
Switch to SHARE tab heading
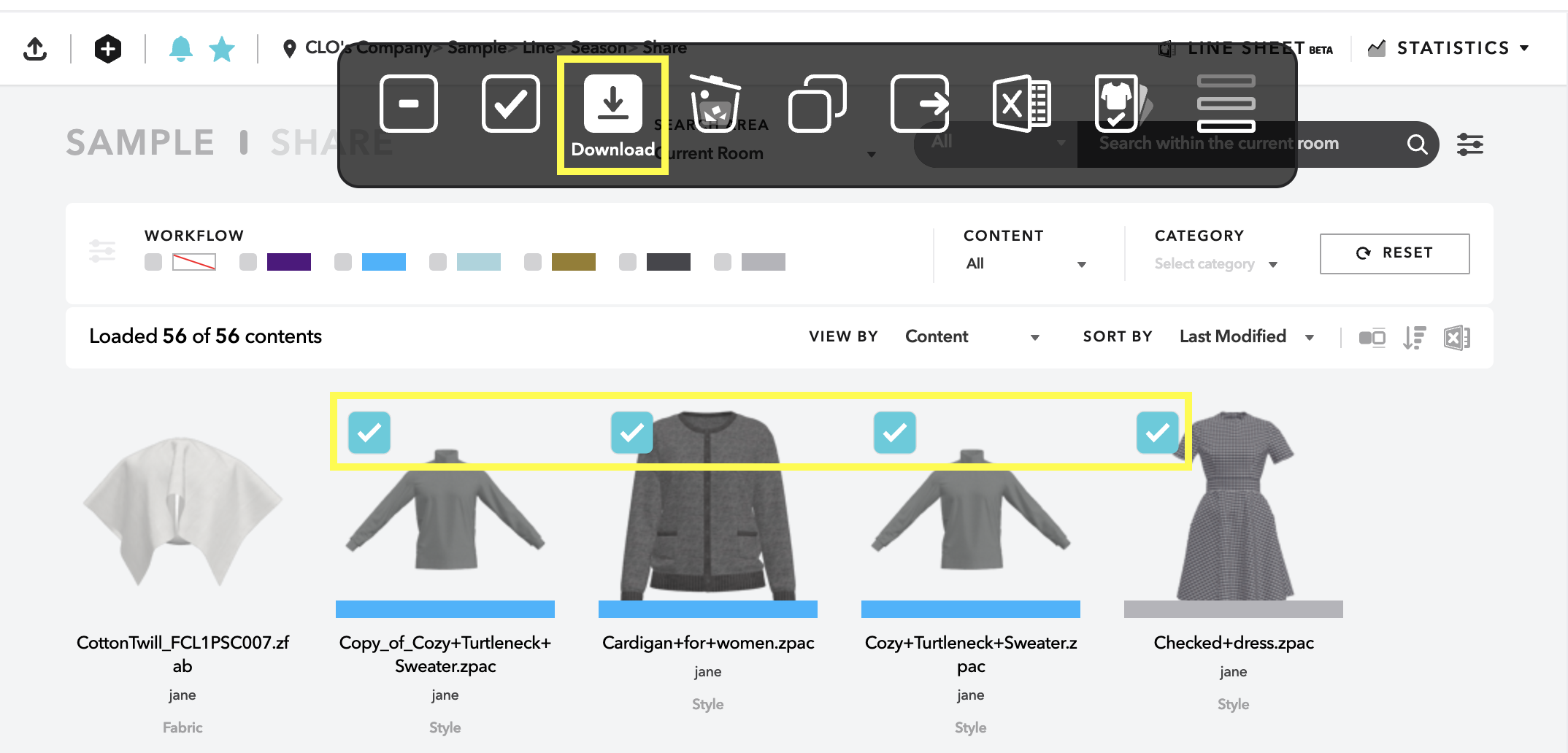pyautogui.click(x=332, y=143)
